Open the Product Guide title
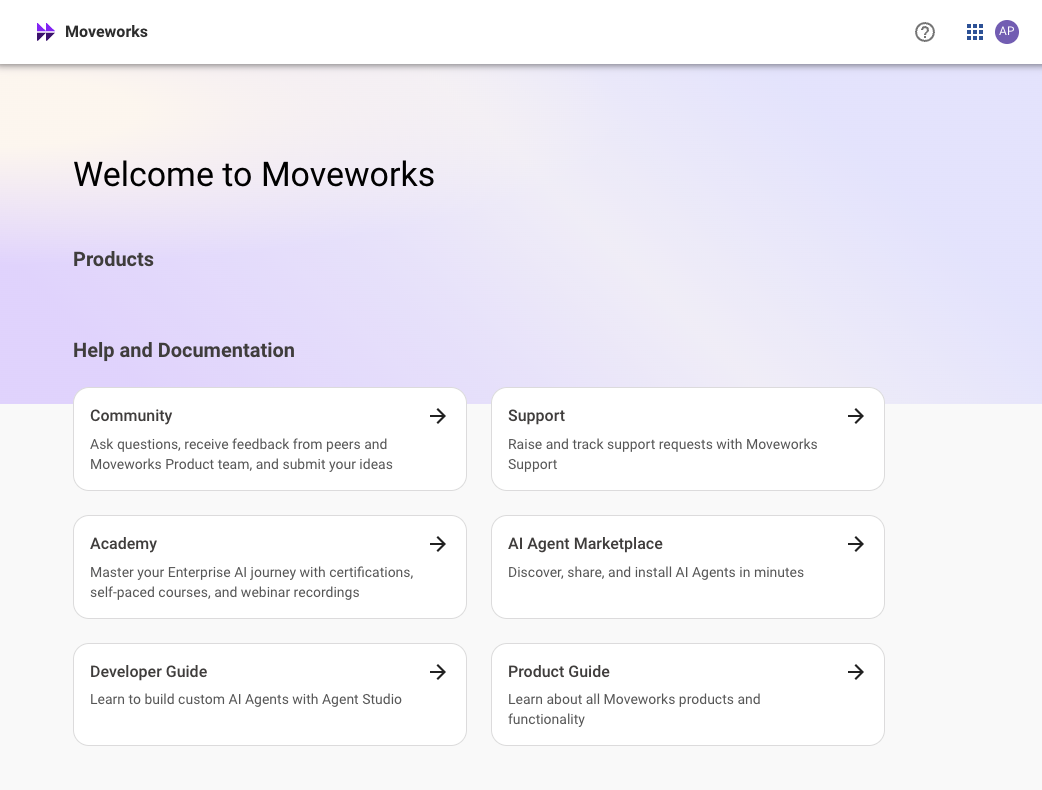 coord(559,672)
